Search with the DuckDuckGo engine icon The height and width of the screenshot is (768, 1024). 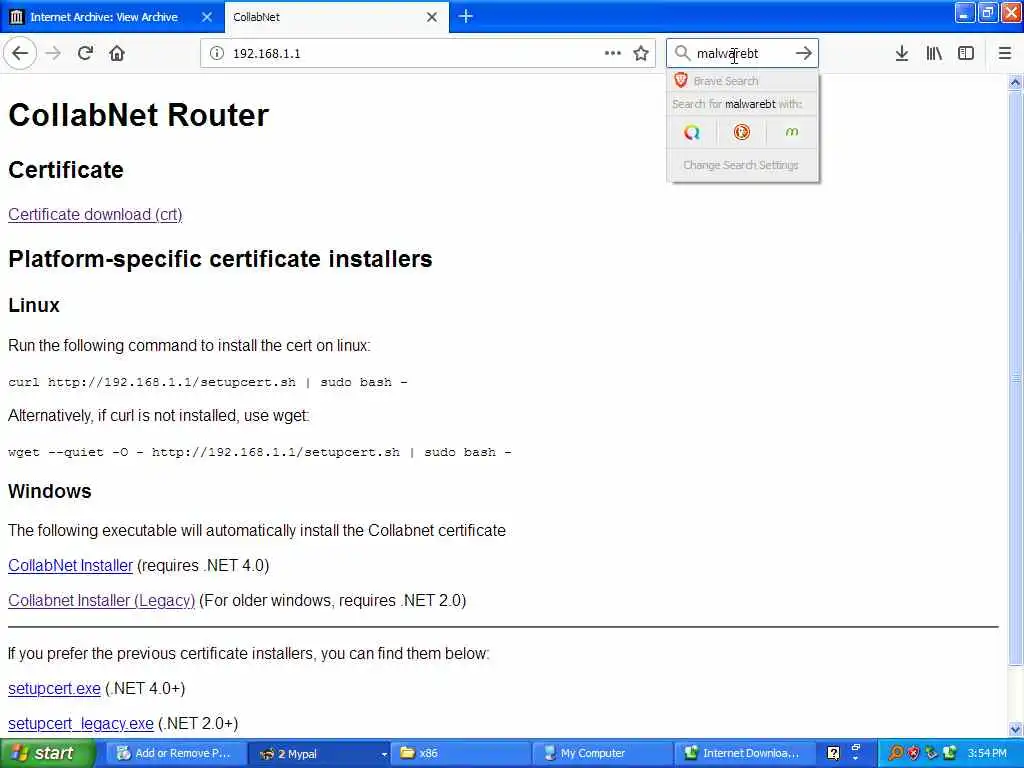(x=742, y=133)
